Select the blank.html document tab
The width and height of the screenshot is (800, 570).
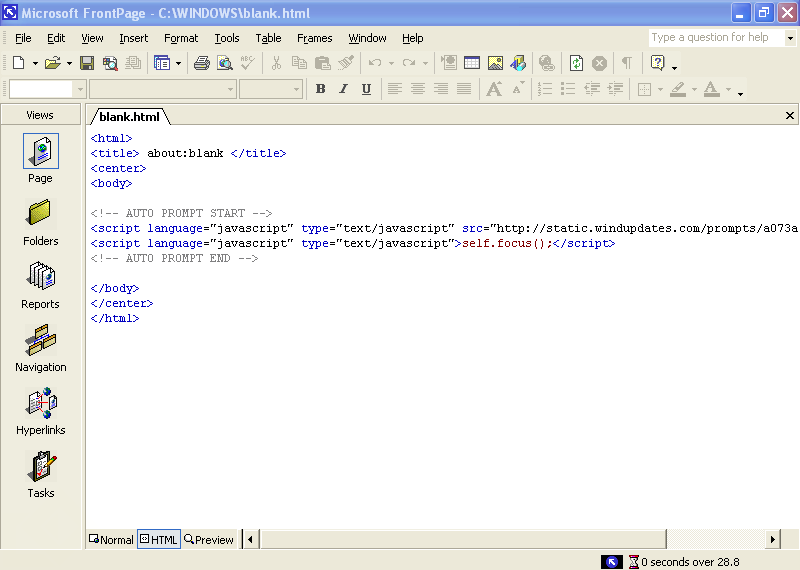129,117
